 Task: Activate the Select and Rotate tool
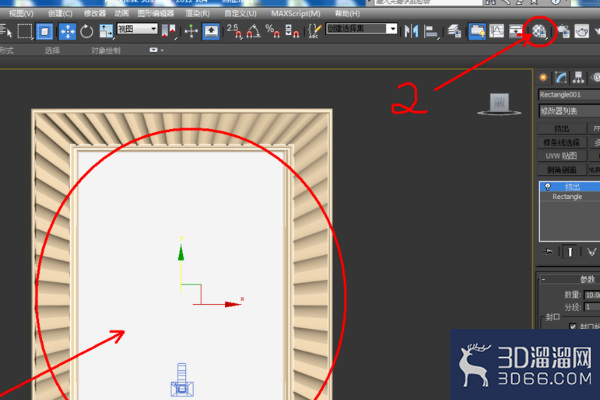click(x=86, y=31)
